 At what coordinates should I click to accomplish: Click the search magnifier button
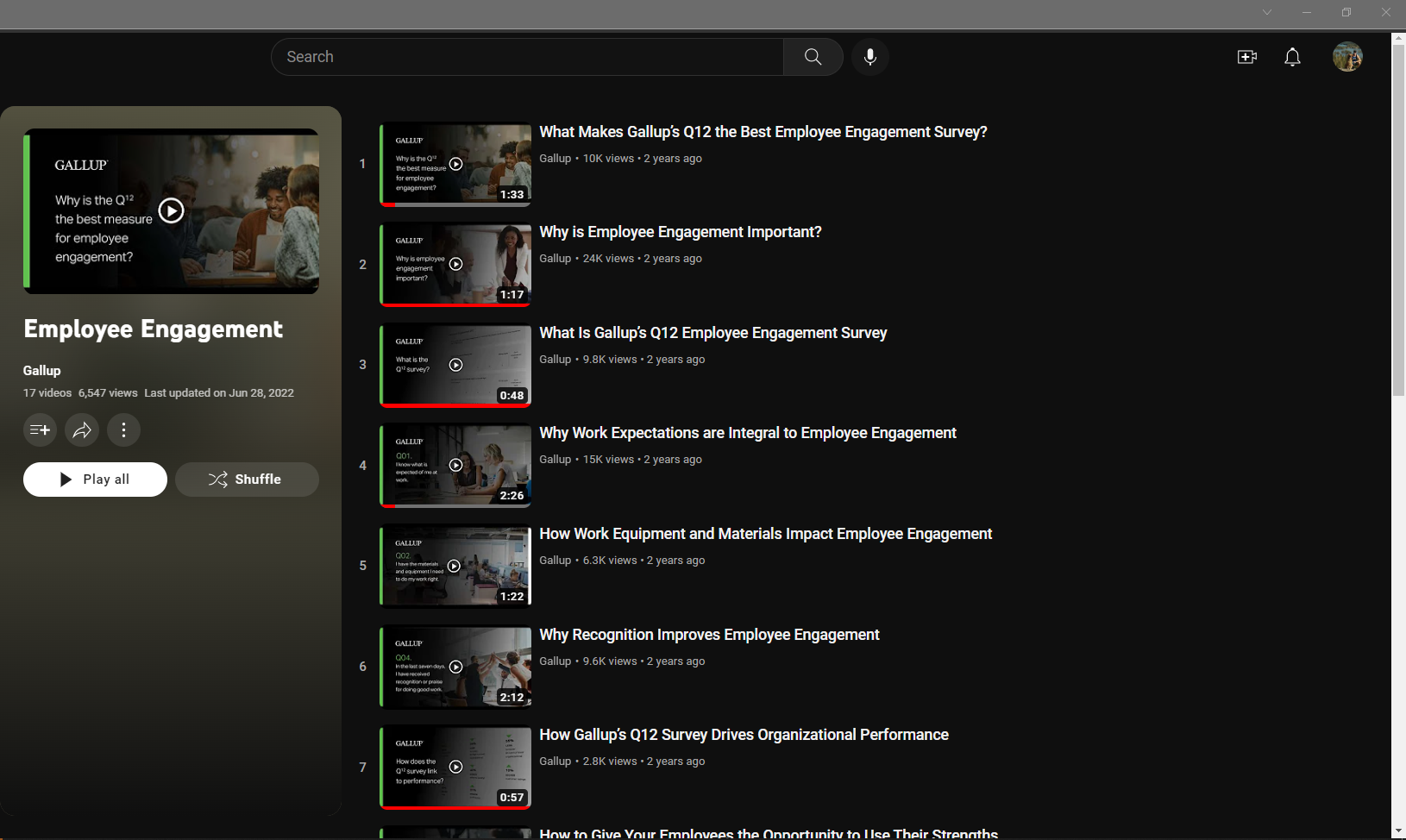pyautogui.click(x=813, y=57)
